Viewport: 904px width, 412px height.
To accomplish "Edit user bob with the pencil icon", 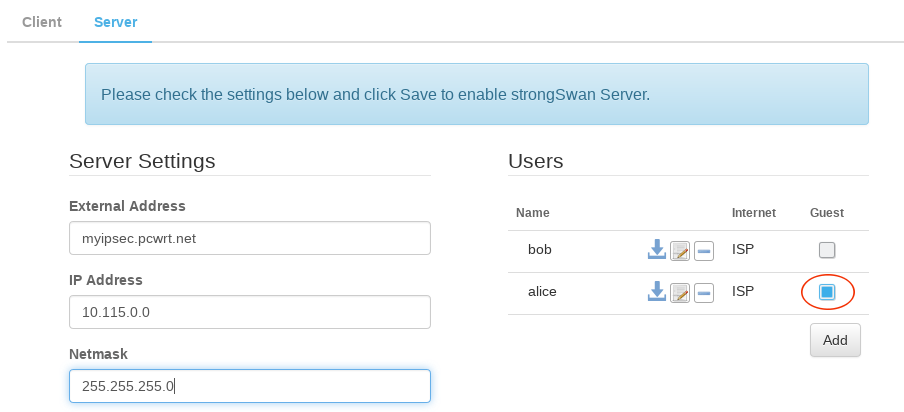I will pos(680,251).
